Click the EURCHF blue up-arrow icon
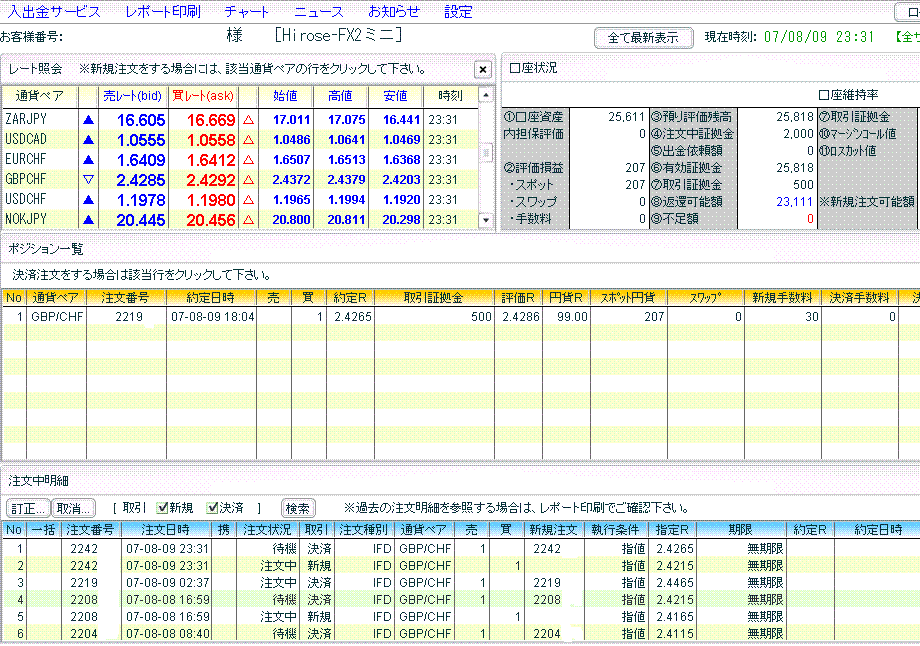Screen dimensions: 920x646 tap(89, 160)
